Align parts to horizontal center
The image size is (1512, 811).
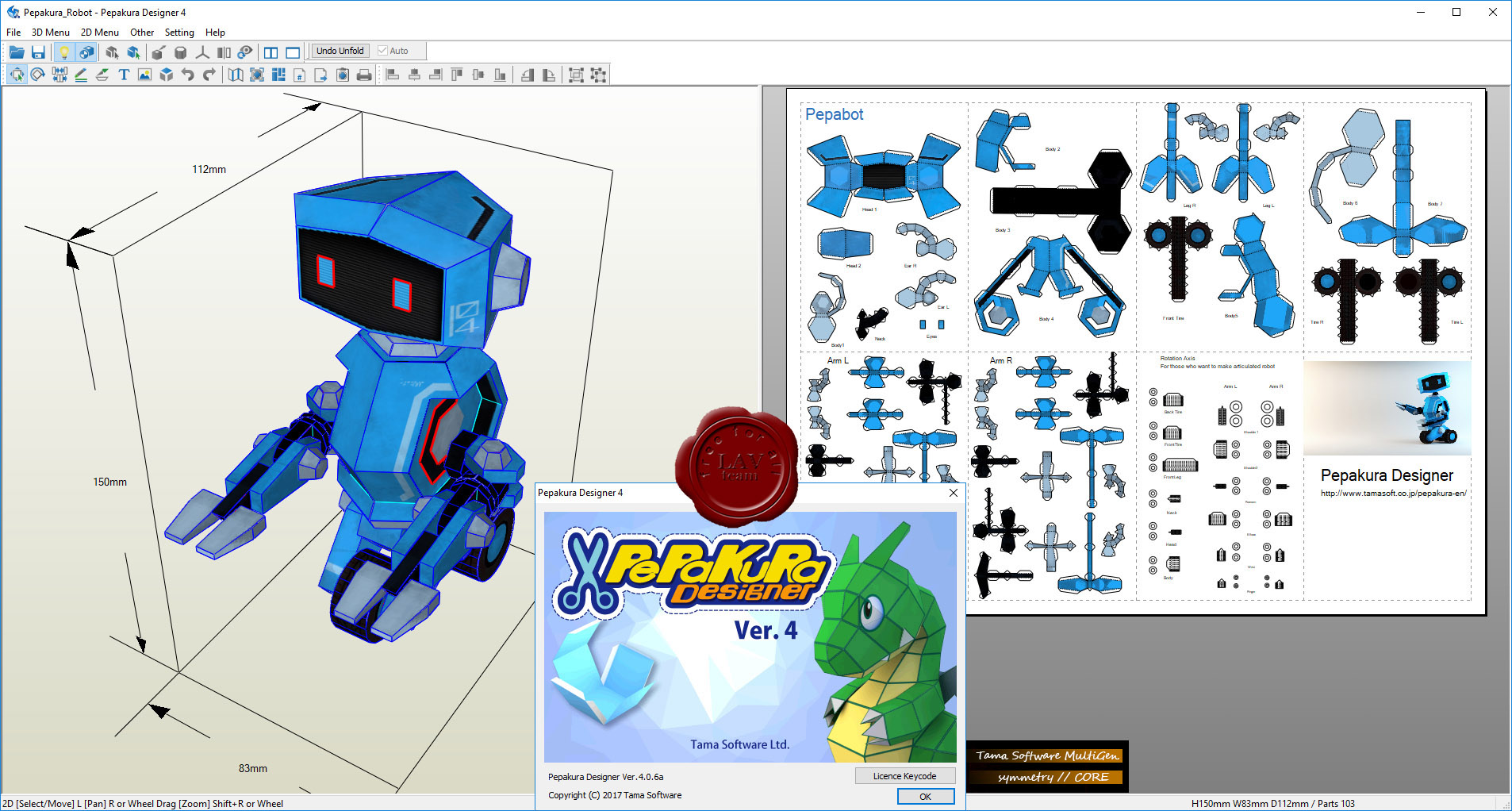pos(414,75)
